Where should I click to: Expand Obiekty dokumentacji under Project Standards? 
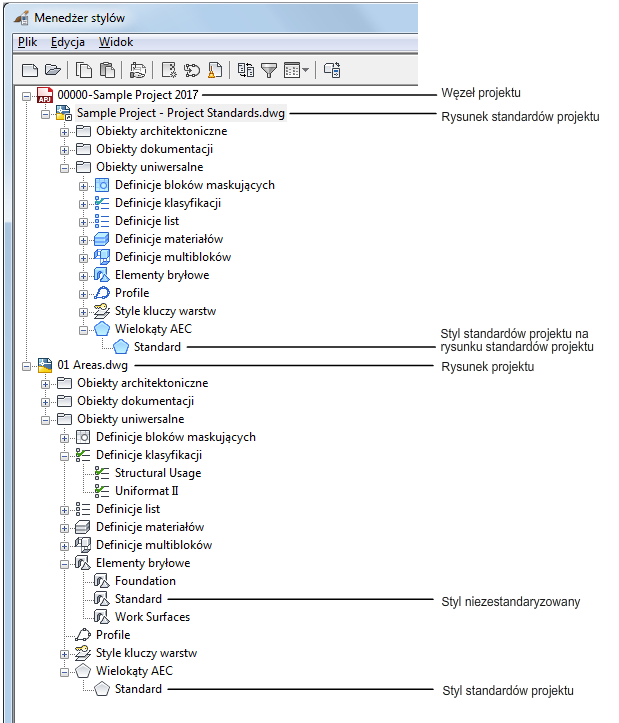[x=64, y=150]
